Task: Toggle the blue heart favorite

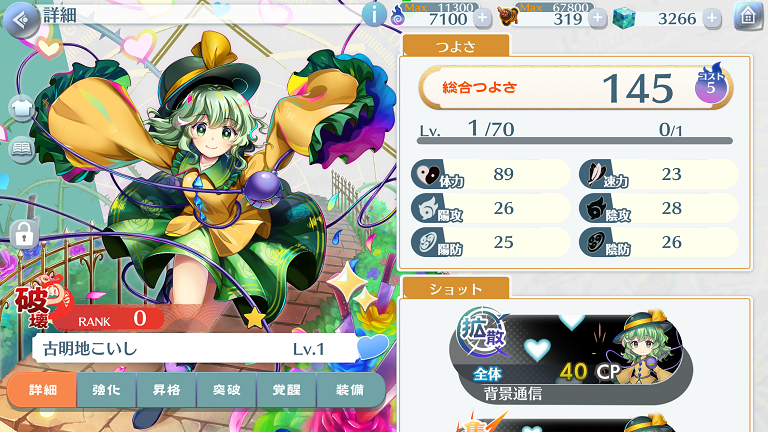Action: [373, 346]
